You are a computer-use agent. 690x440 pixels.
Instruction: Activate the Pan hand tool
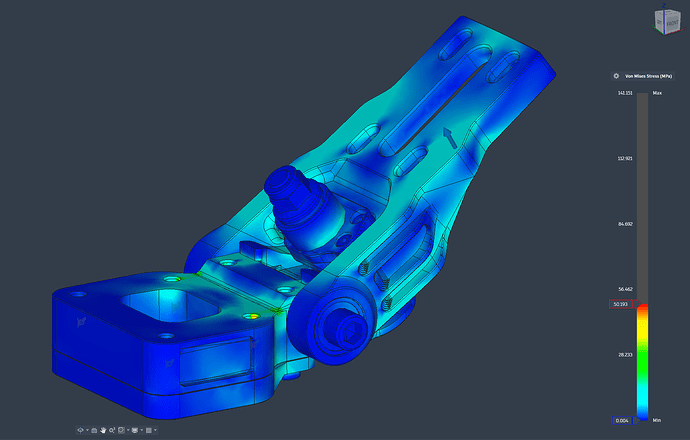pos(103,431)
